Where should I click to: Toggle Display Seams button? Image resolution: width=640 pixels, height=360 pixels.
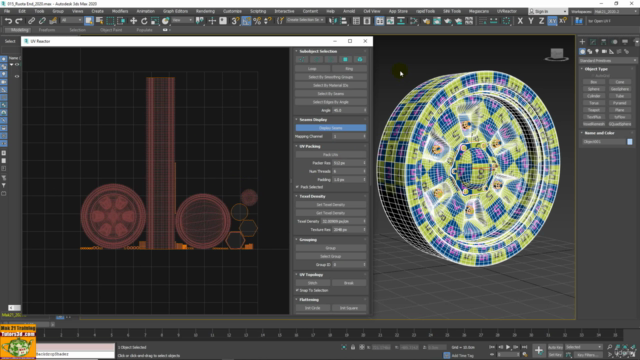331,128
